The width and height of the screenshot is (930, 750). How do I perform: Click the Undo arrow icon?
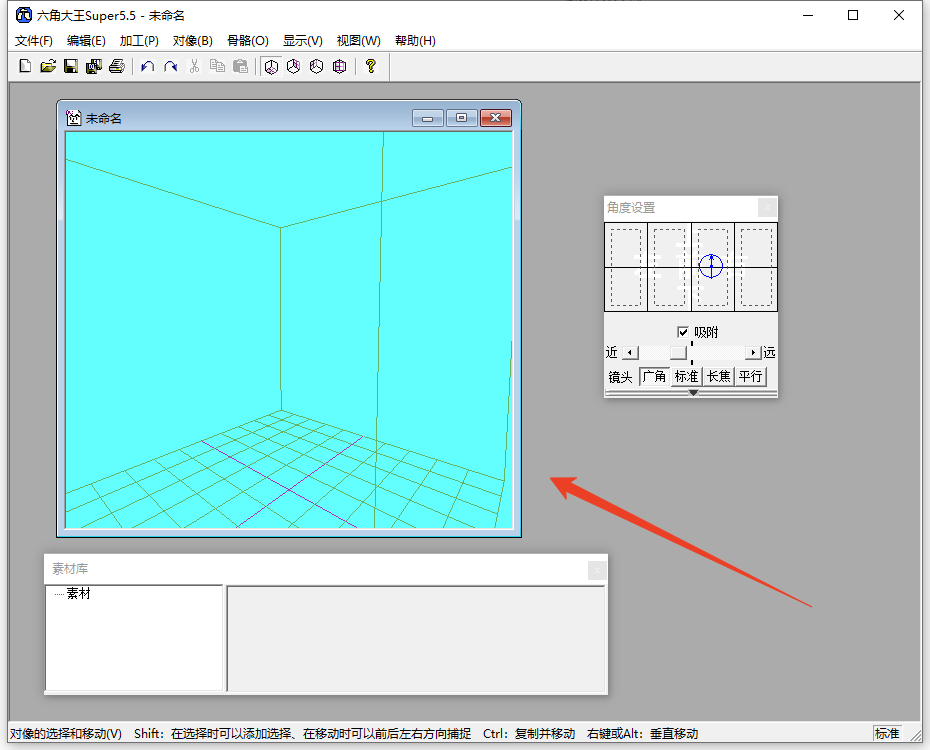(x=147, y=67)
